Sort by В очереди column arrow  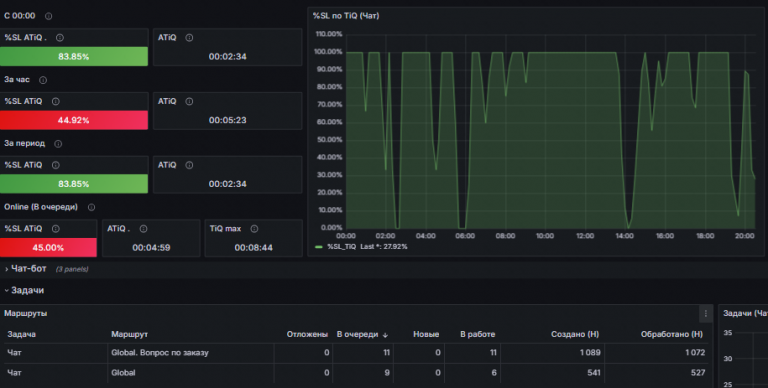point(385,335)
